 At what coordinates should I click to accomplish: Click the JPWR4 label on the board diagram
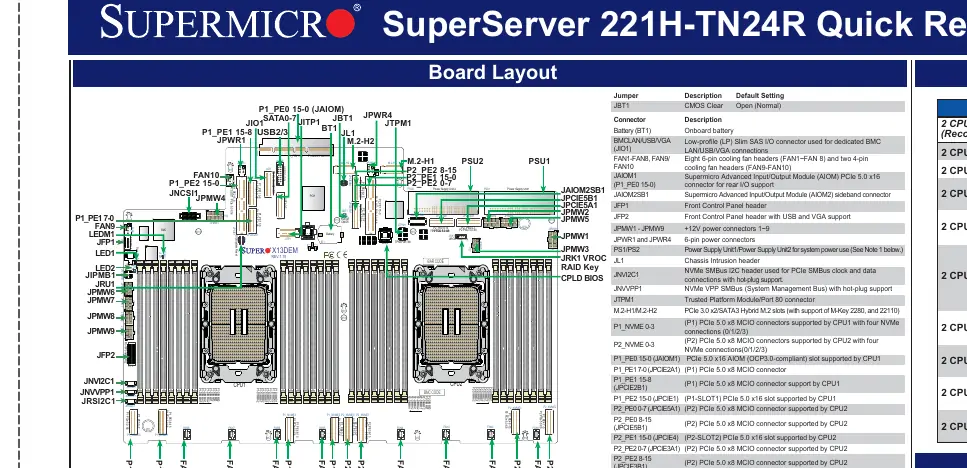point(377,115)
